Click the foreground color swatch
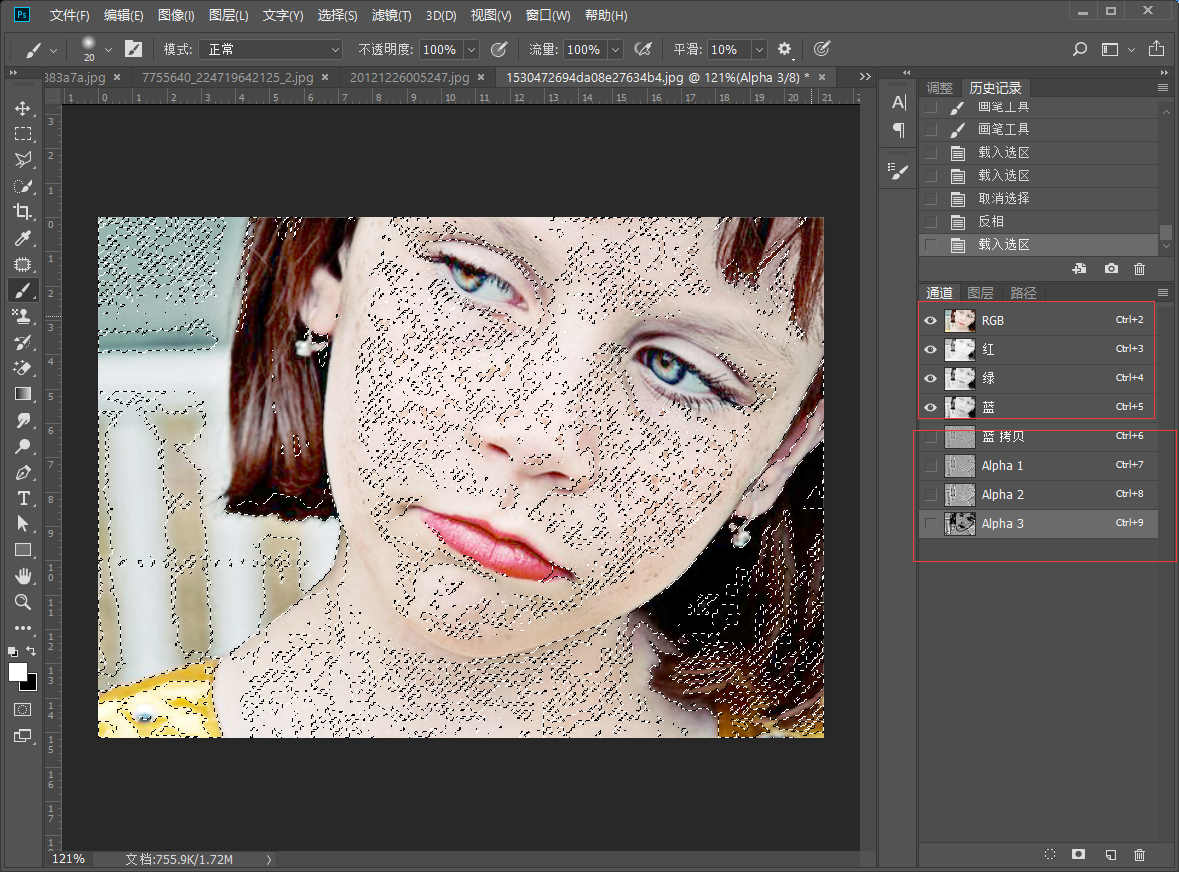 (18, 672)
